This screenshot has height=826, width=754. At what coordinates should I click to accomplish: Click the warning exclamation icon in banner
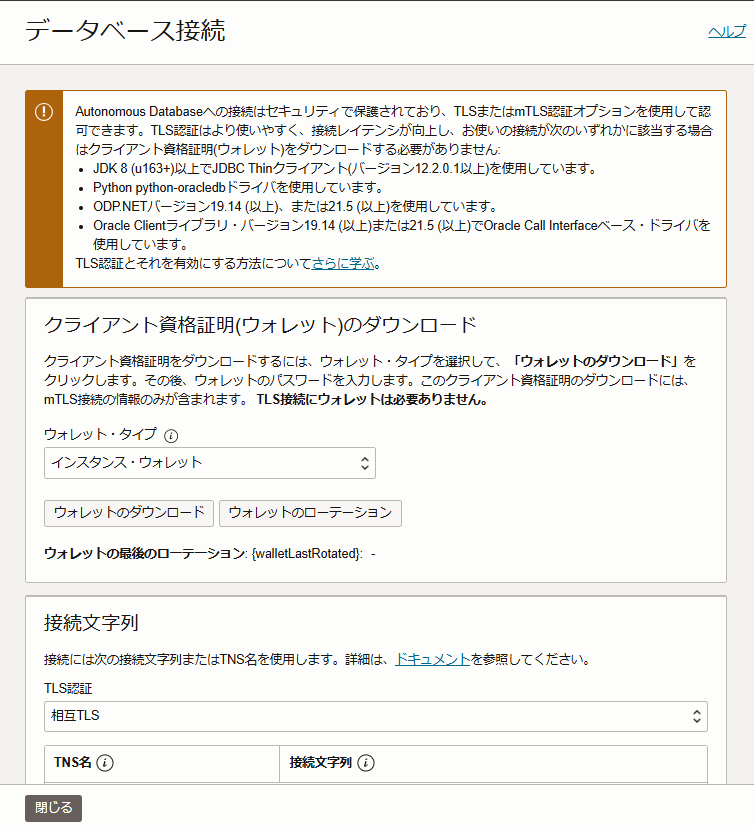44,112
